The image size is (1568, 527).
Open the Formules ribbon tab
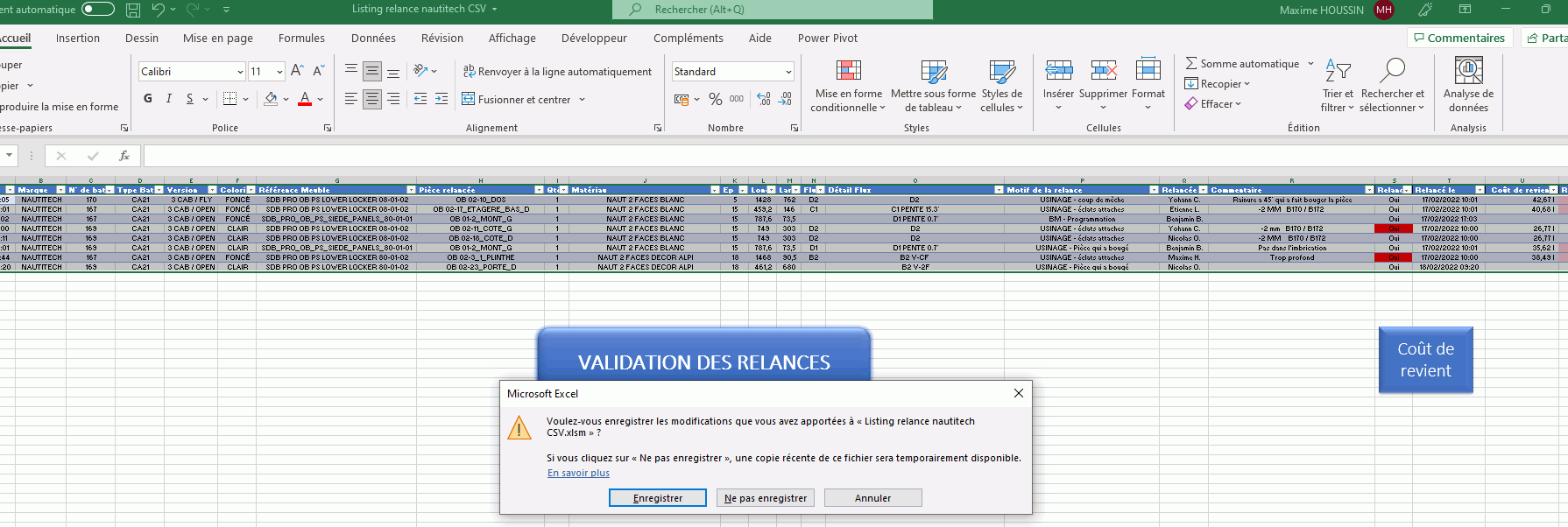click(301, 39)
